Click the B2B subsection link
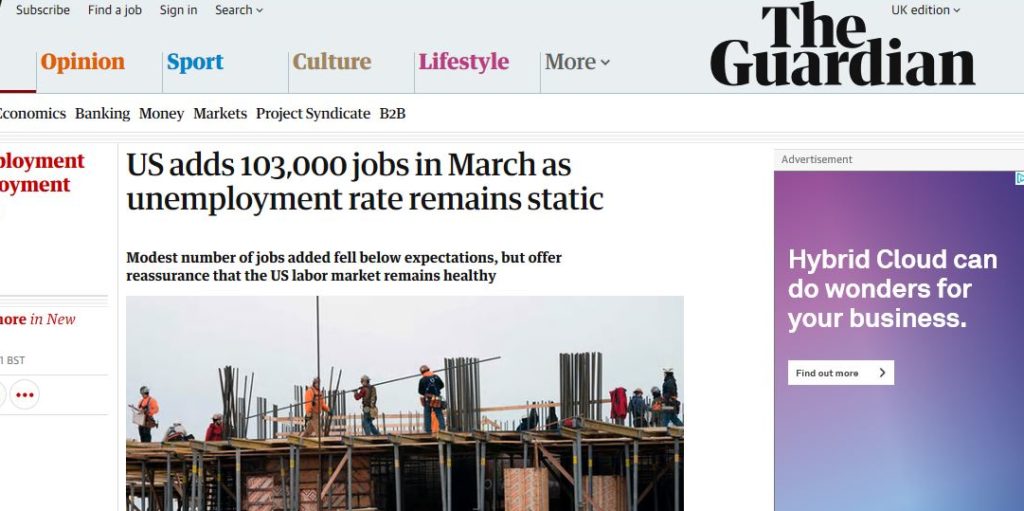Screen dimensions: 1024x511 pyautogui.click(x=392, y=114)
